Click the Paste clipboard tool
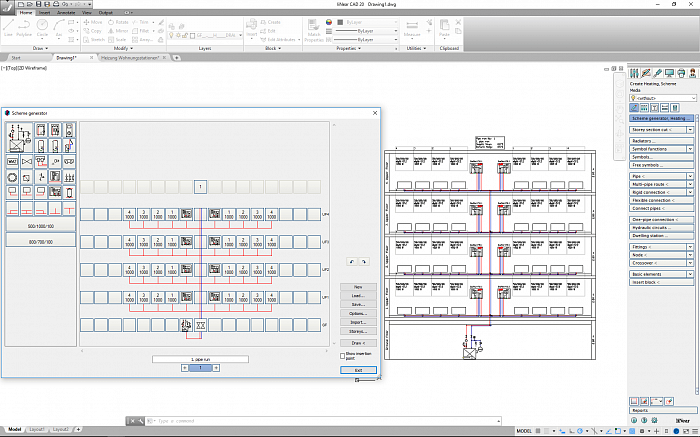The width and height of the screenshot is (700, 437). 444,28
